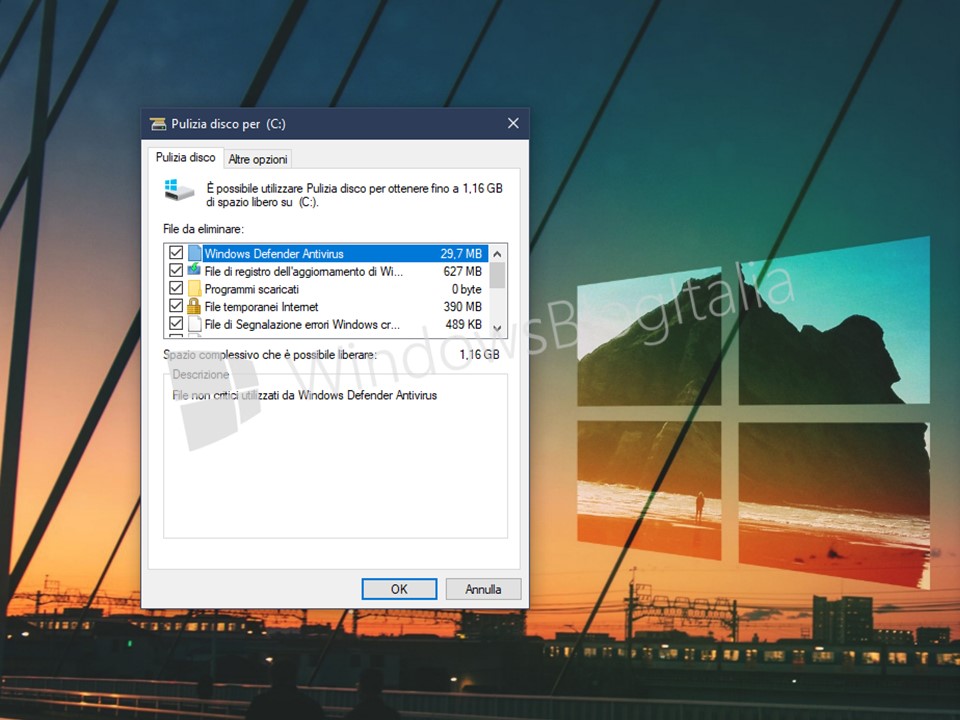Click the Windows Defender Antivirus file icon

[194, 254]
